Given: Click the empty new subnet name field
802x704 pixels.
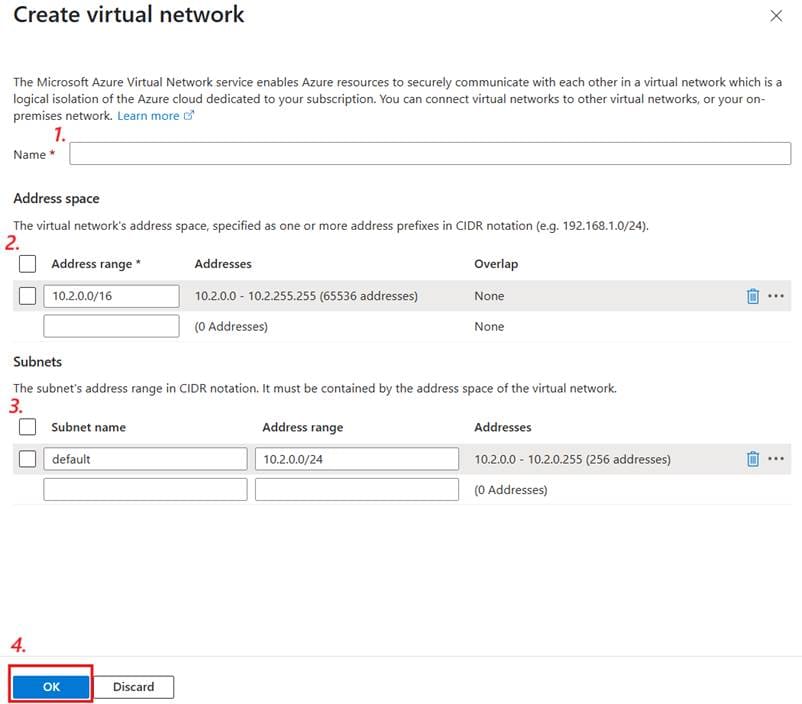Looking at the screenshot, I should click(x=145, y=490).
